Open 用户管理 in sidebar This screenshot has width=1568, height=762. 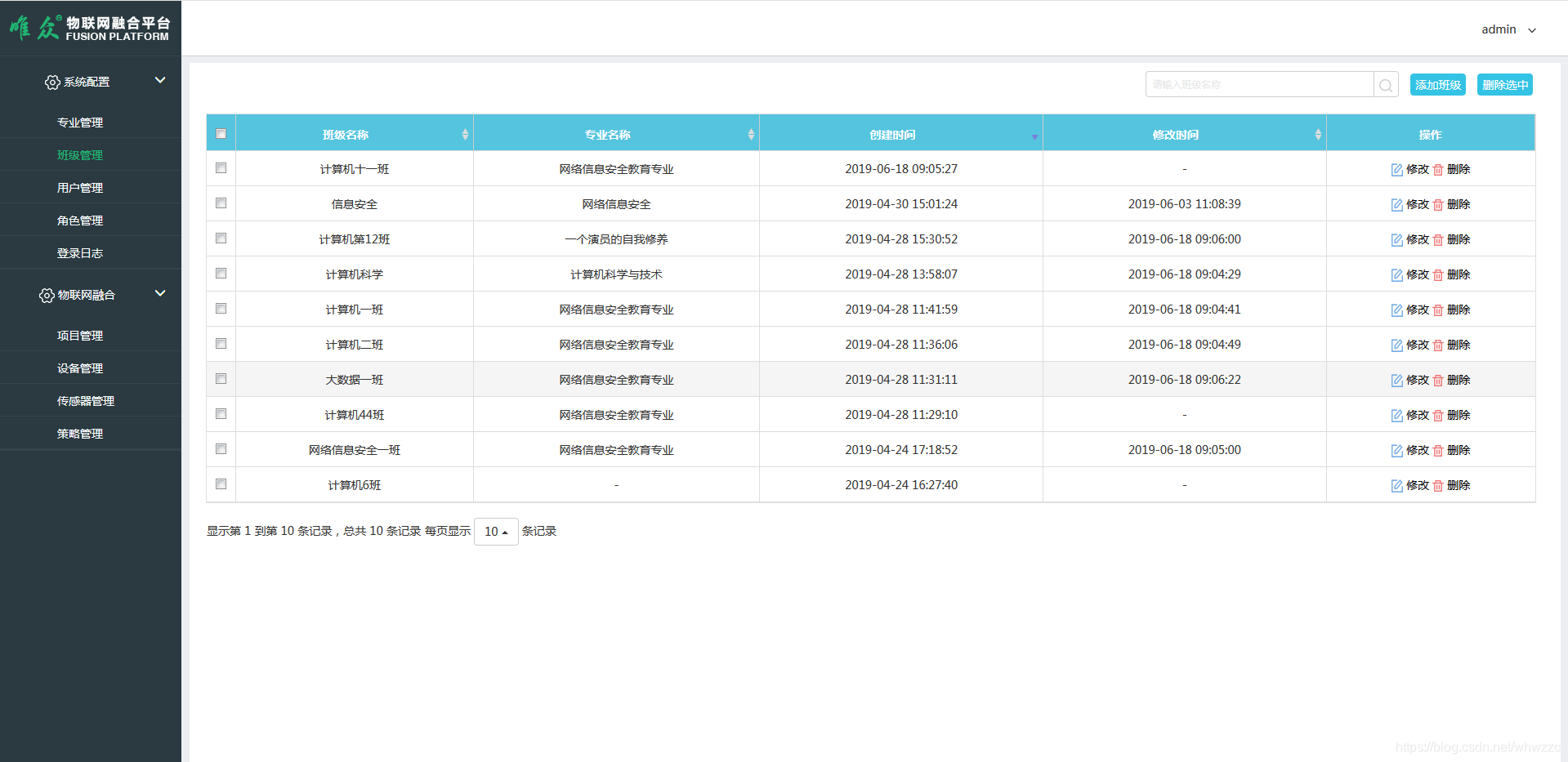point(80,188)
